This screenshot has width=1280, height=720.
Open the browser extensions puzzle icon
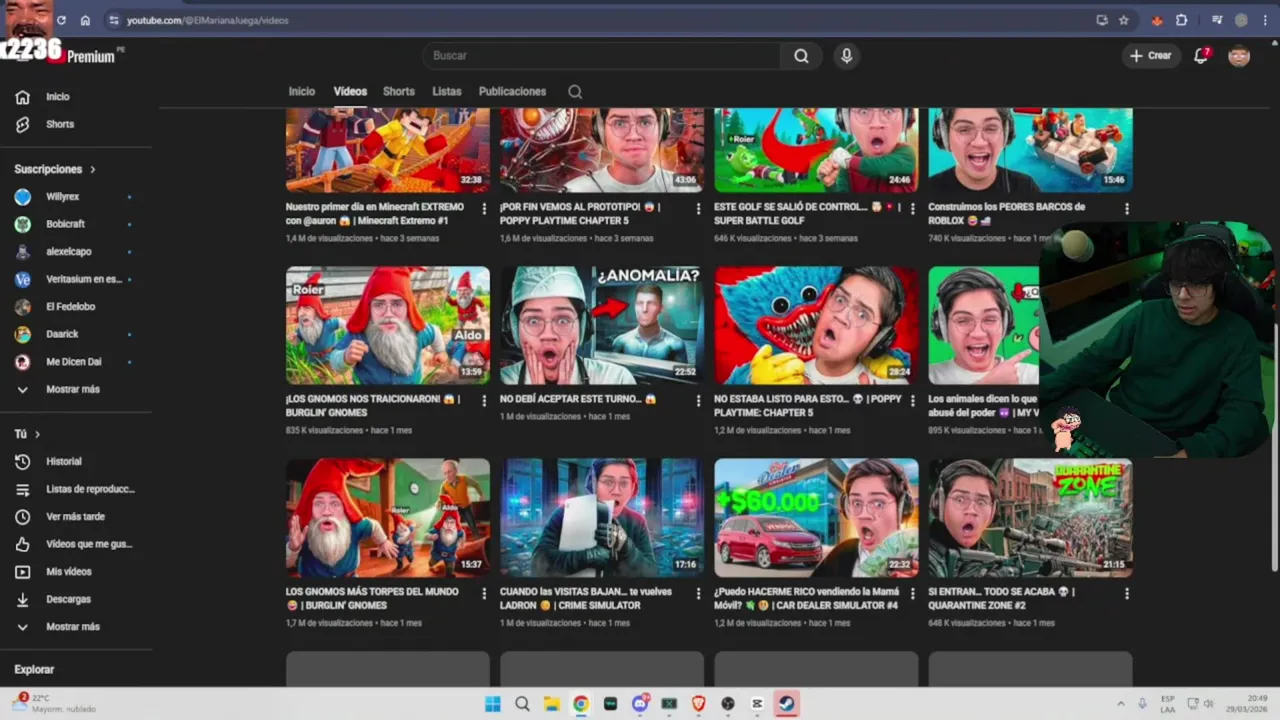1182,20
